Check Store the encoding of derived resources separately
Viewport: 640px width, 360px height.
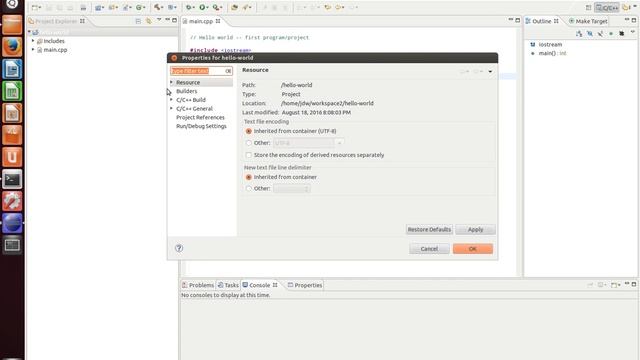[249, 155]
